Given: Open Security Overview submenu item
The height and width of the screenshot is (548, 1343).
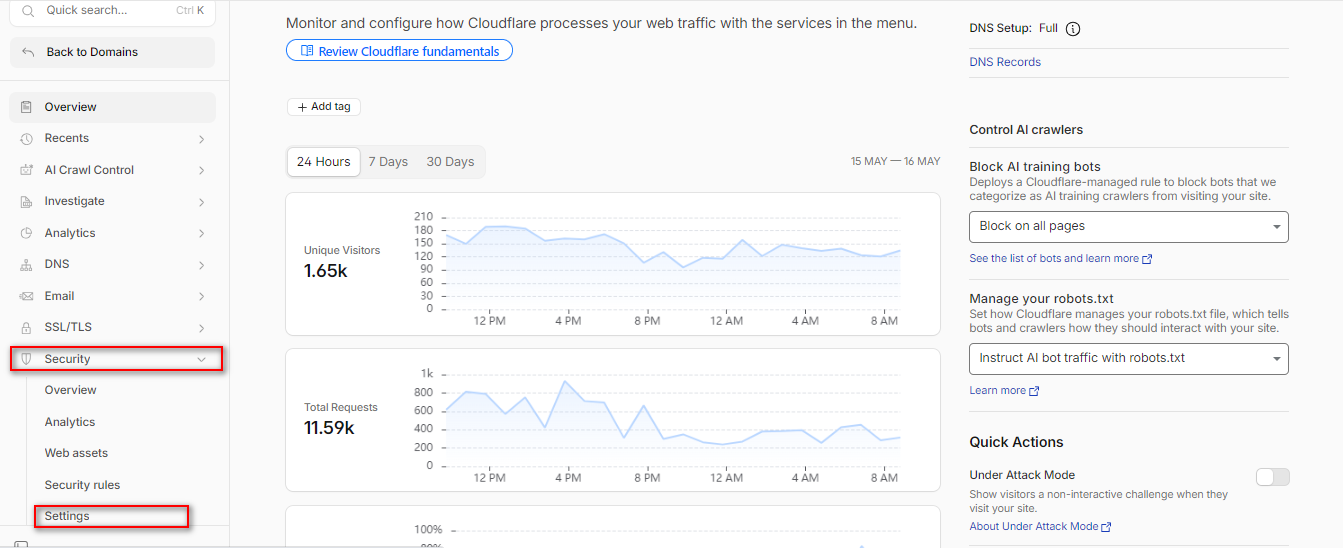Looking at the screenshot, I should click(x=71, y=390).
